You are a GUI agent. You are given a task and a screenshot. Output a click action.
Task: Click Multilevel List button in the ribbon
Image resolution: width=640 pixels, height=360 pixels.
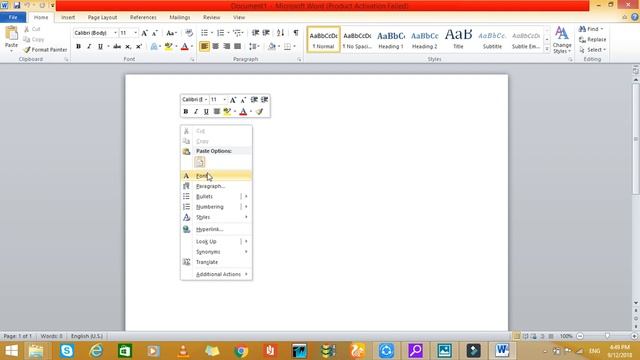[x=237, y=33]
